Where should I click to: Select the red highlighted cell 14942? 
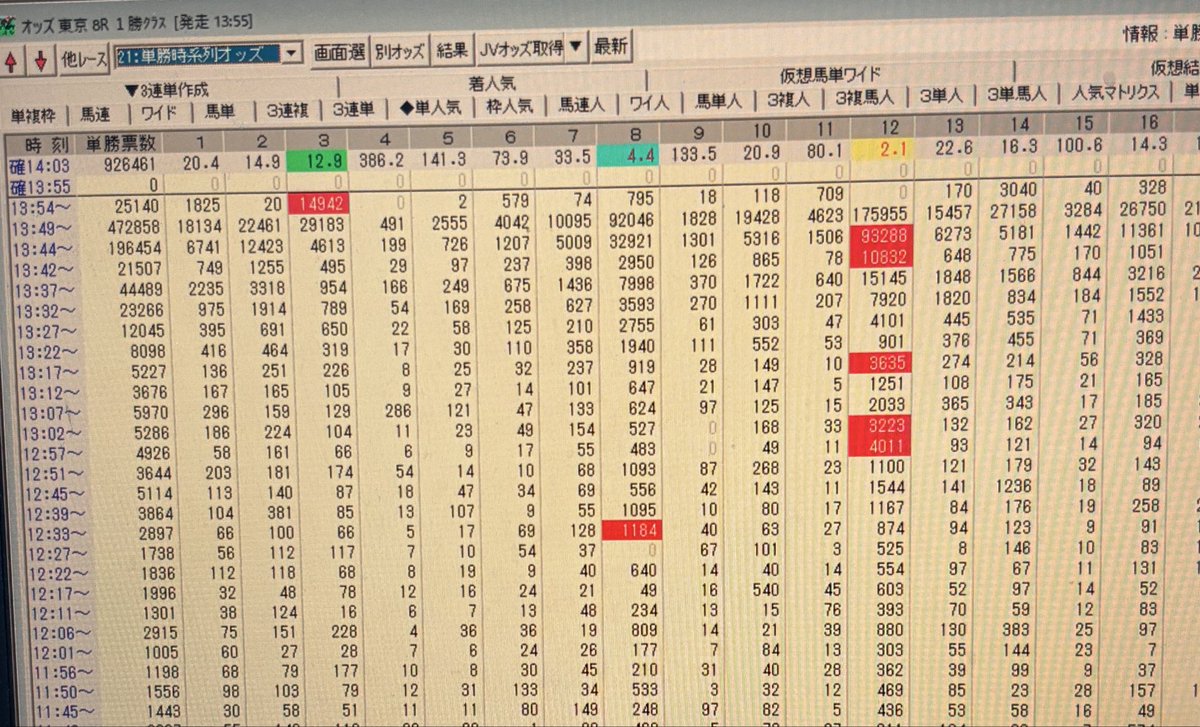(x=319, y=203)
